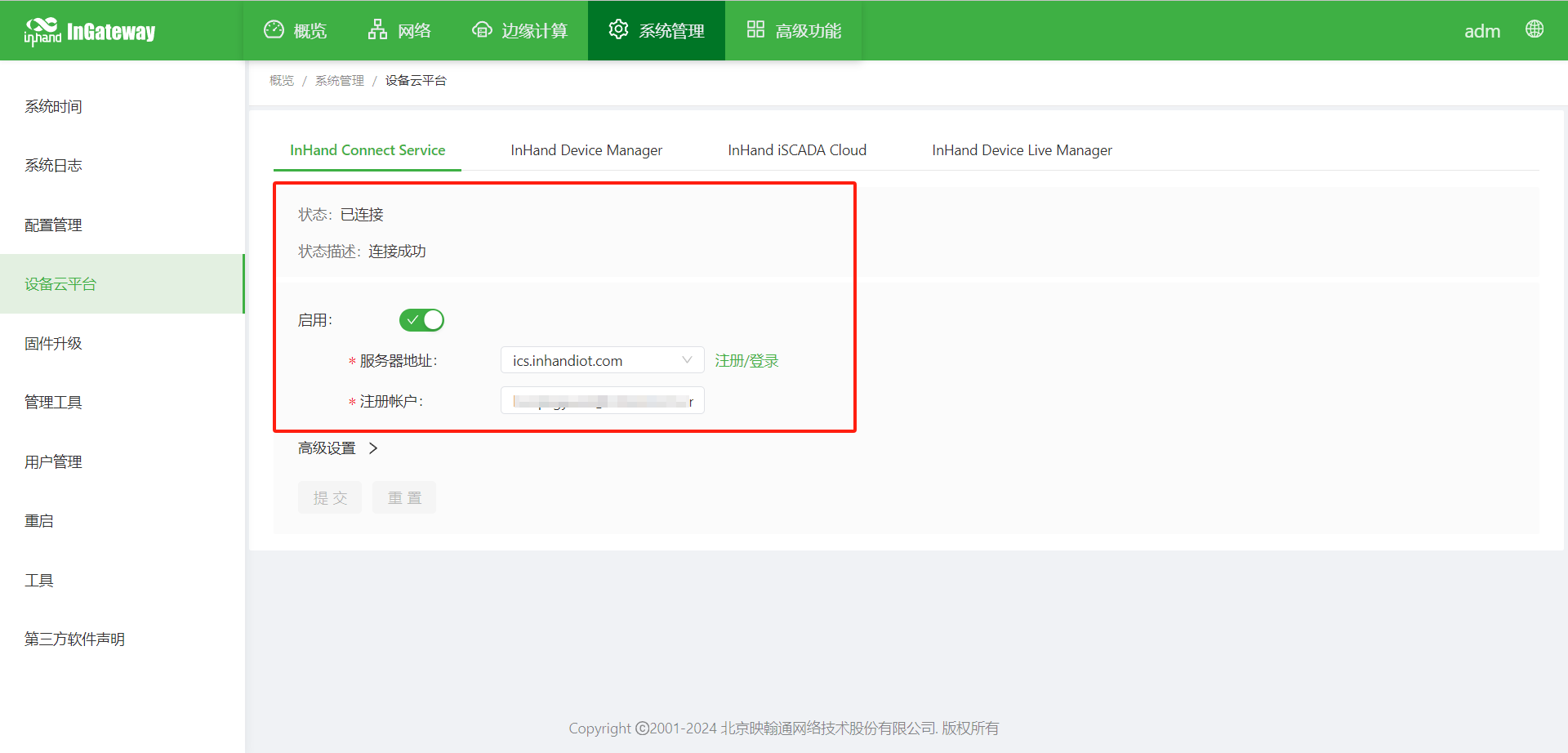Select 工具 in the sidebar
1568x753 pixels.
[122, 580]
